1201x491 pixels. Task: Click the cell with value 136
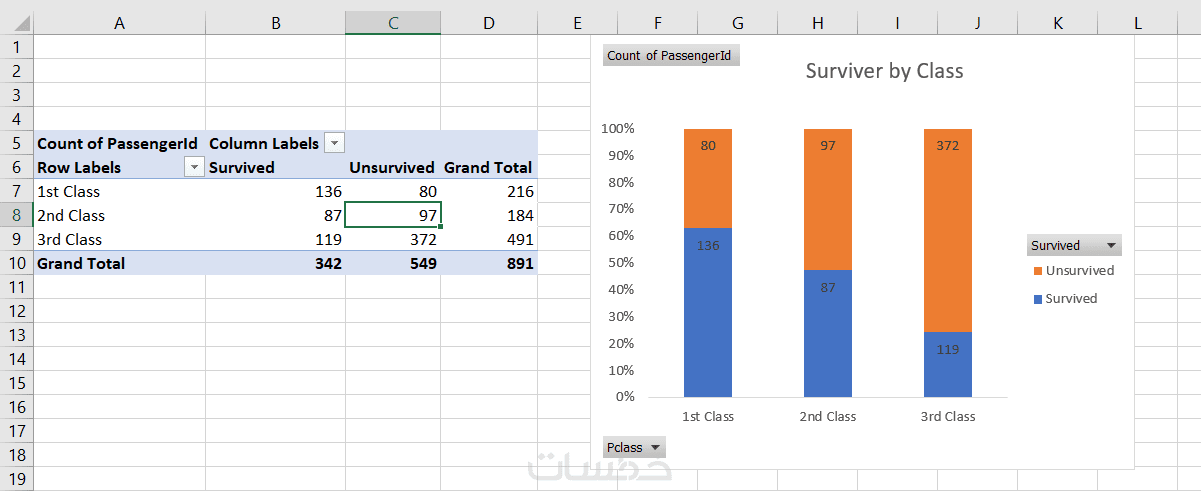coord(275,191)
